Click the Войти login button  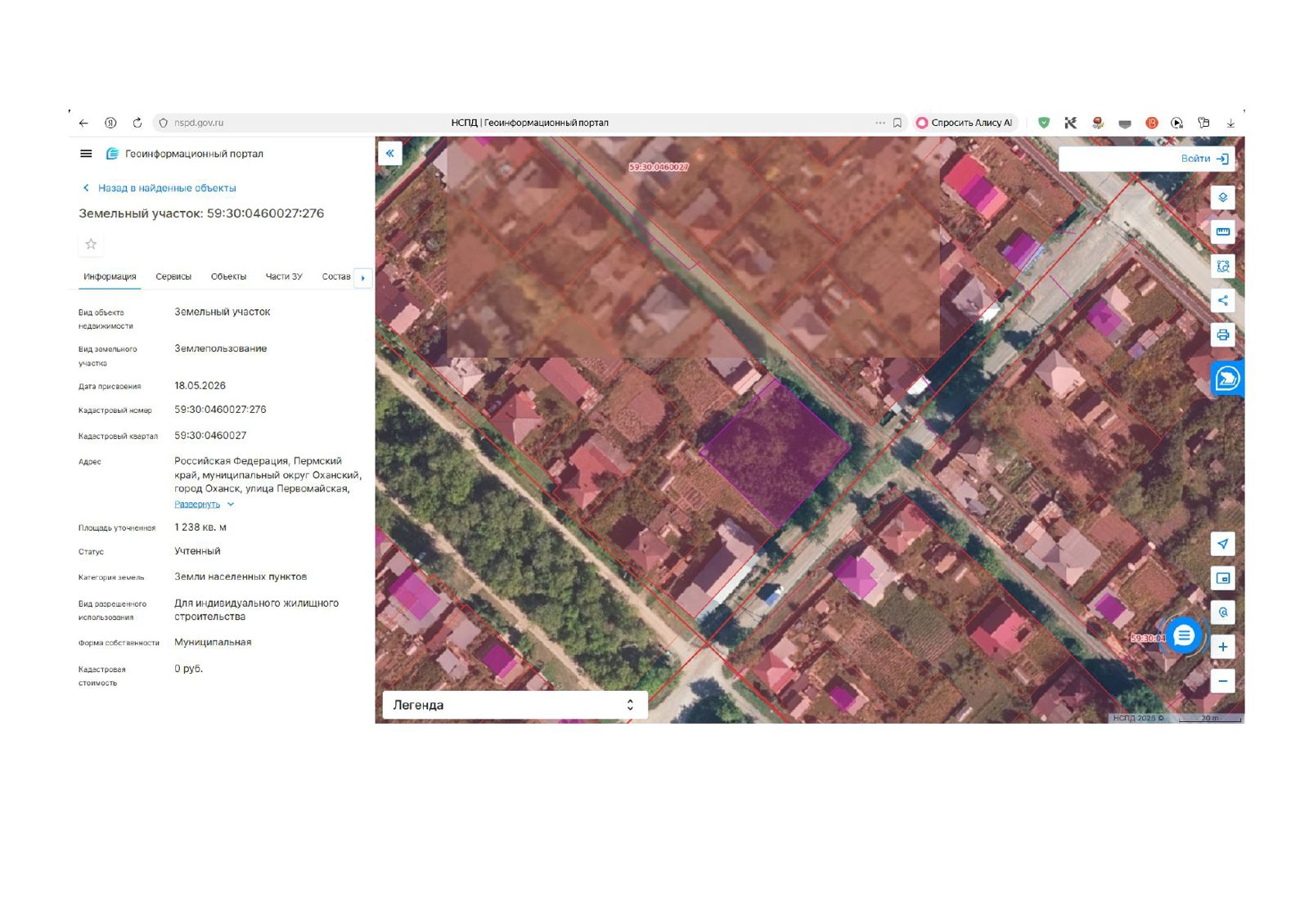[1204, 159]
